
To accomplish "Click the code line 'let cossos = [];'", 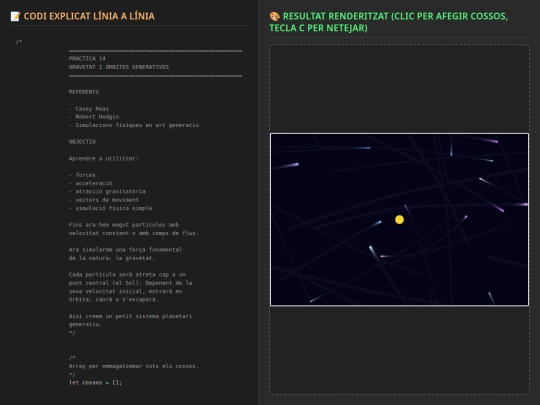I will pyautogui.click(x=95, y=383).
